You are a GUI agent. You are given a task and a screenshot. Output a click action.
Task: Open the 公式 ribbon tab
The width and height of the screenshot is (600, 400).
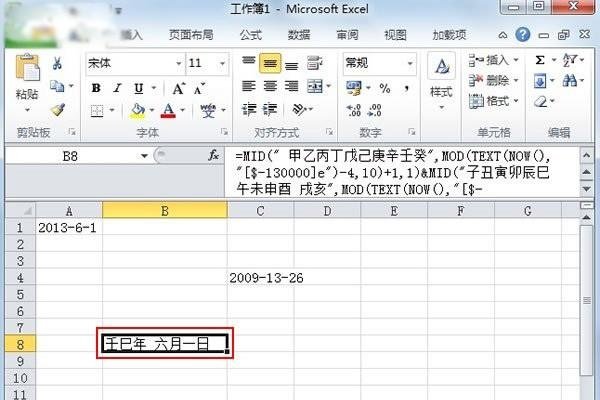[x=251, y=35]
